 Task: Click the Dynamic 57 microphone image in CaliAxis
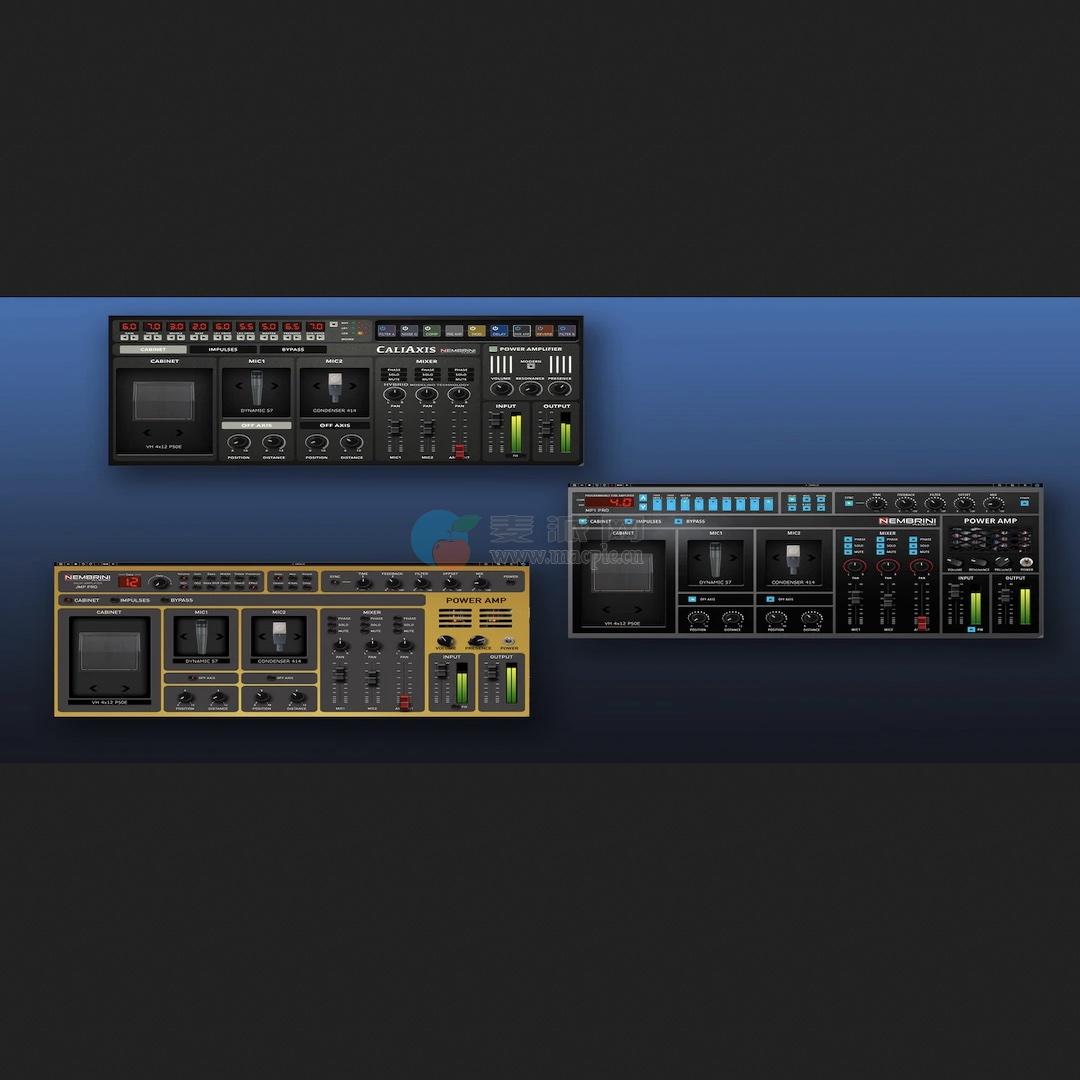(256, 388)
